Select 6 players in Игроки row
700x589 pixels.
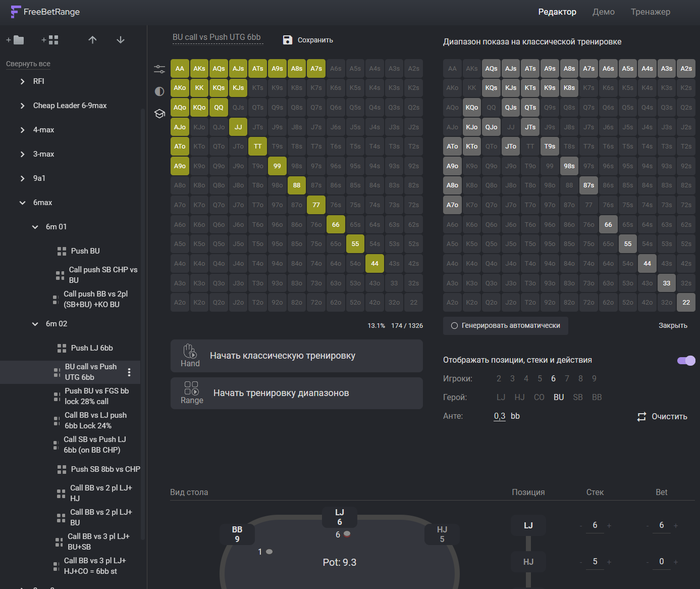click(553, 379)
